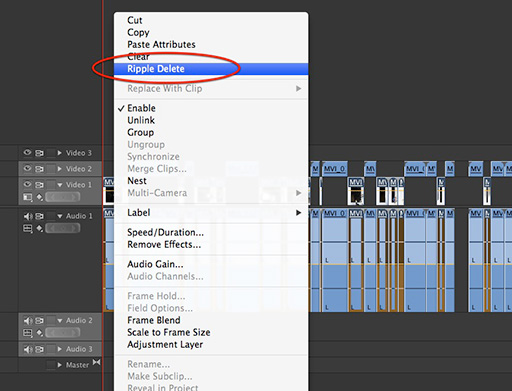Viewport: 512px width, 391px height.
Task: Toggle sync lock icon on Video 3
Action: click(x=39, y=153)
